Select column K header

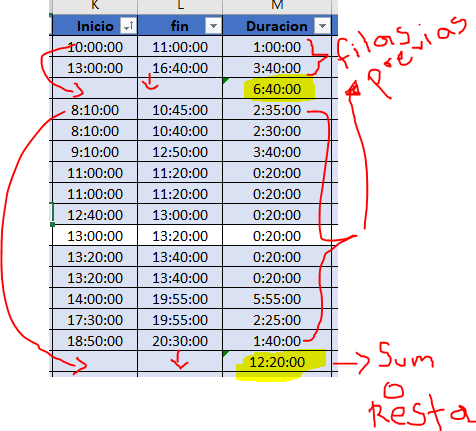[x=95, y=5]
